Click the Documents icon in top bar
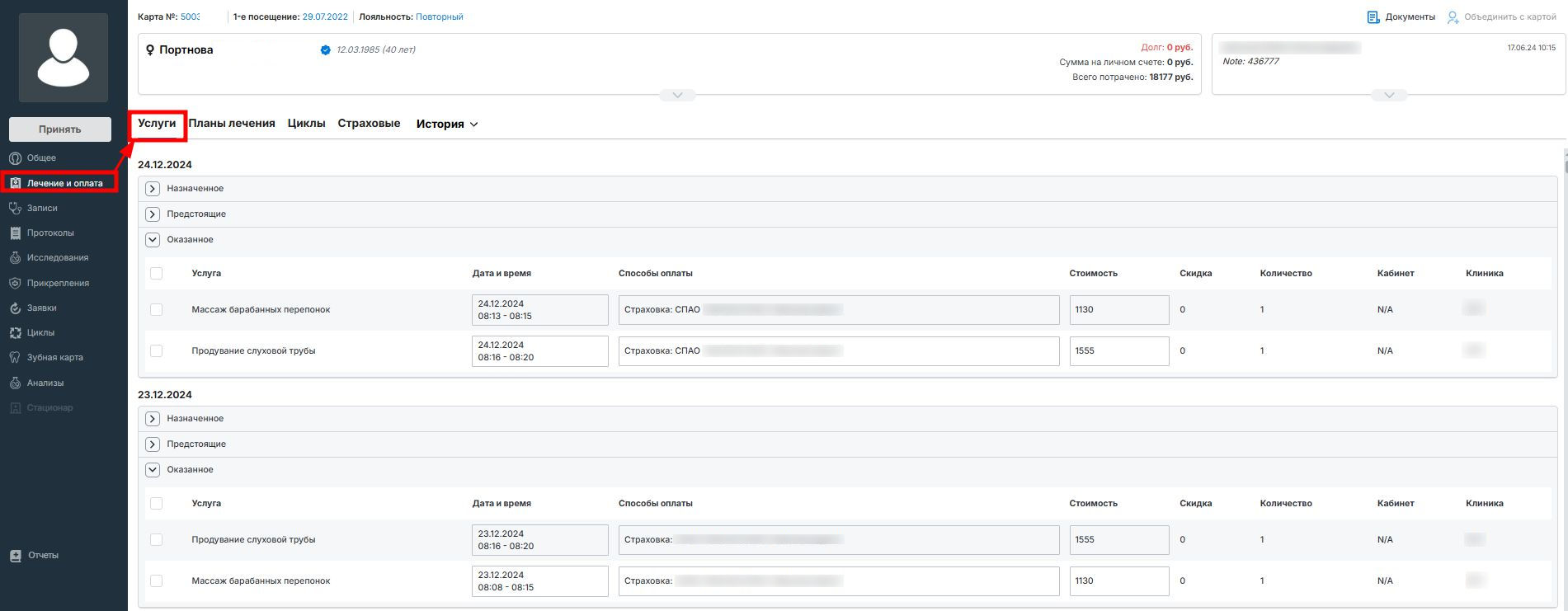The width and height of the screenshot is (1568, 611). (1373, 17)
